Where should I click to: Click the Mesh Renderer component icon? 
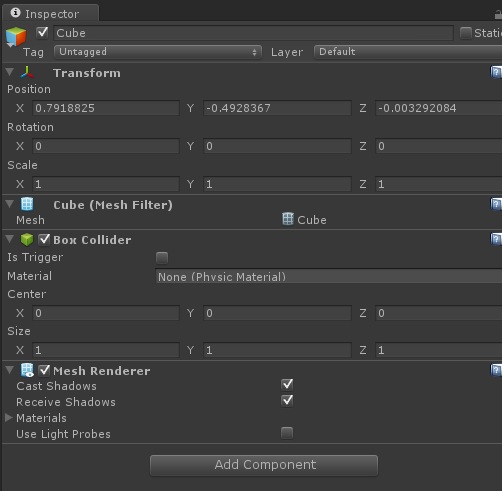[x=27, y=370]
